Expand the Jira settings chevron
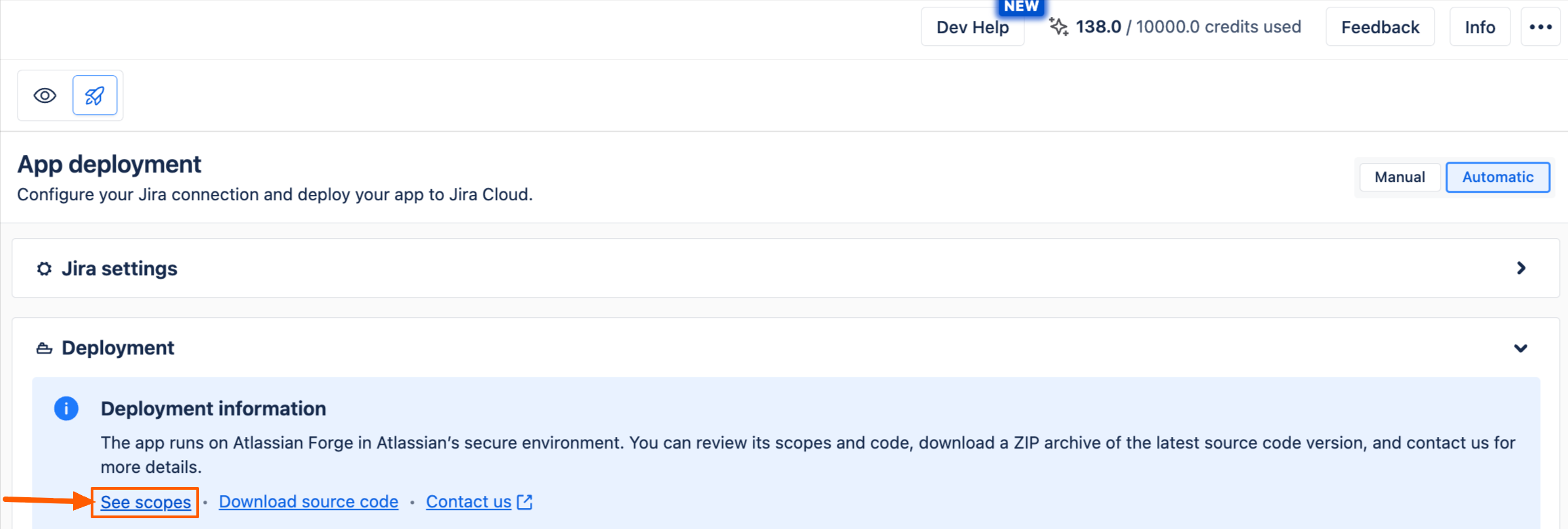 1521,269
